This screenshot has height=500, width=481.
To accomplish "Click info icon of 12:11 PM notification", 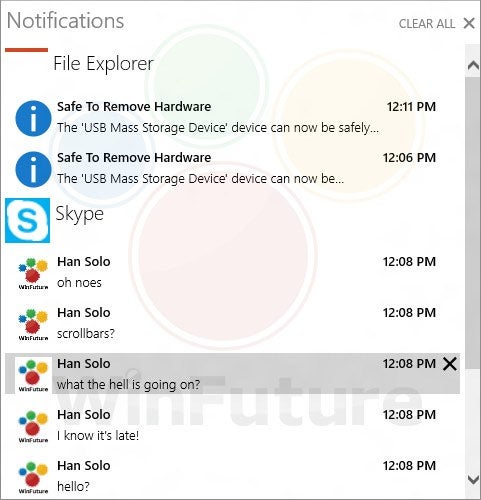I will coord(33,118).
